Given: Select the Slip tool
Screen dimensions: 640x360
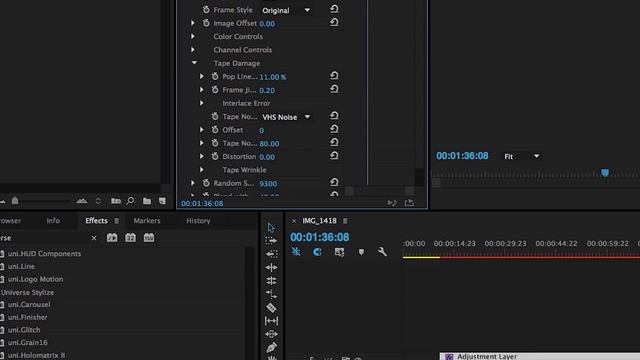Looking at the screenshot, I should tap(271, 321).
